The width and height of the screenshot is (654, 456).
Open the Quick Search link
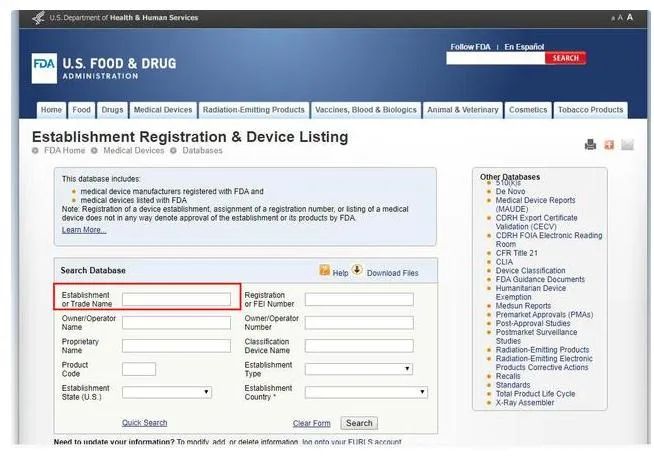[x=144, y=423]
